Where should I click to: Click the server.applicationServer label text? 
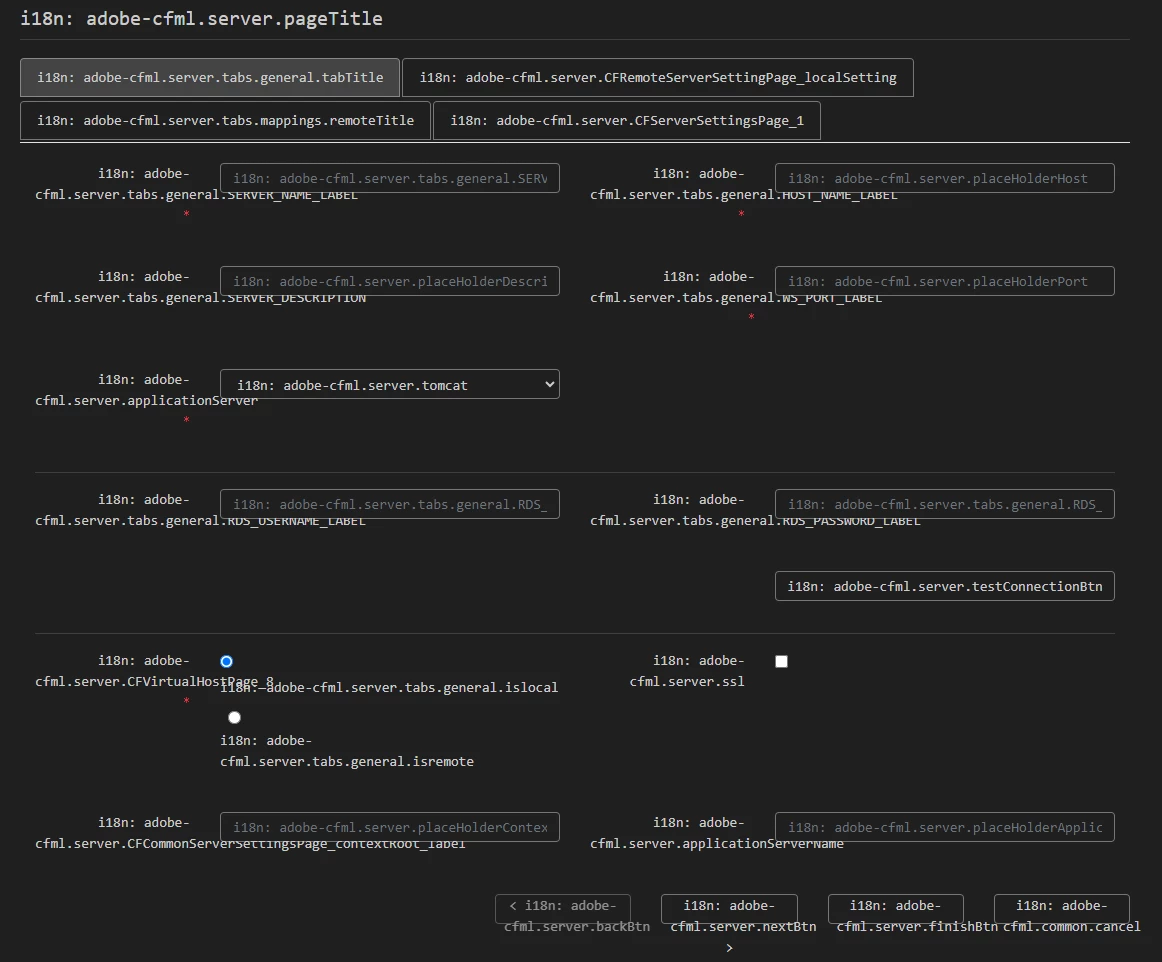147,391
